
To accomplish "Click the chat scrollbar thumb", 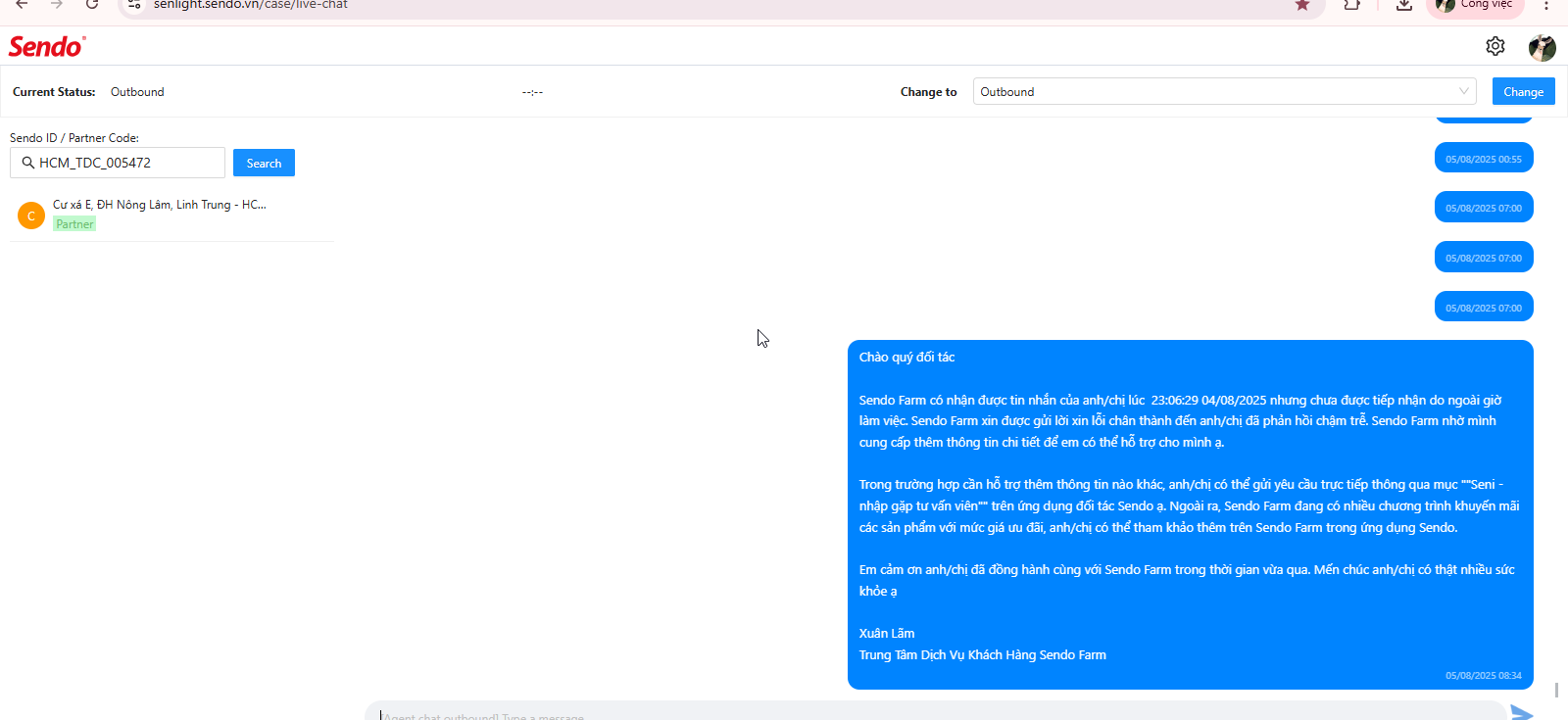I will pyautogui.click(x=1556, y=691).
